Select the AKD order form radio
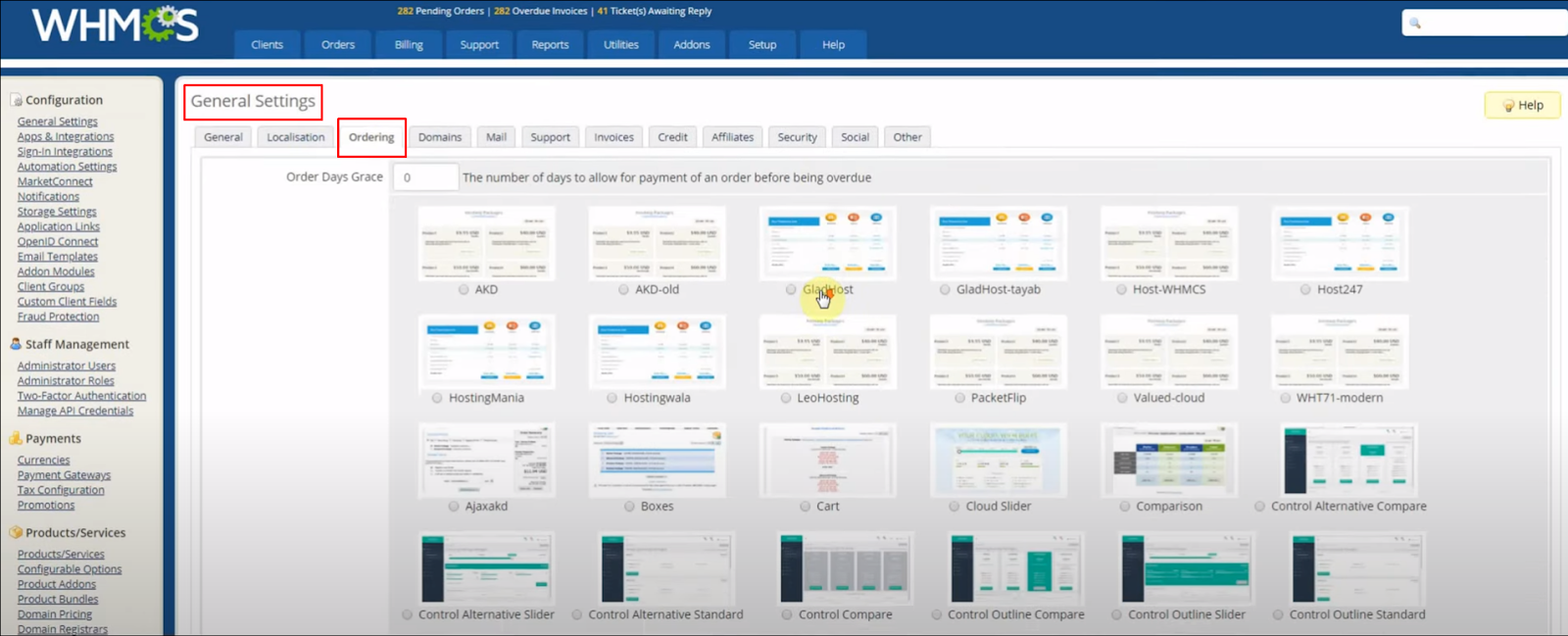The image size is (1568, 636). click(464, 290)
